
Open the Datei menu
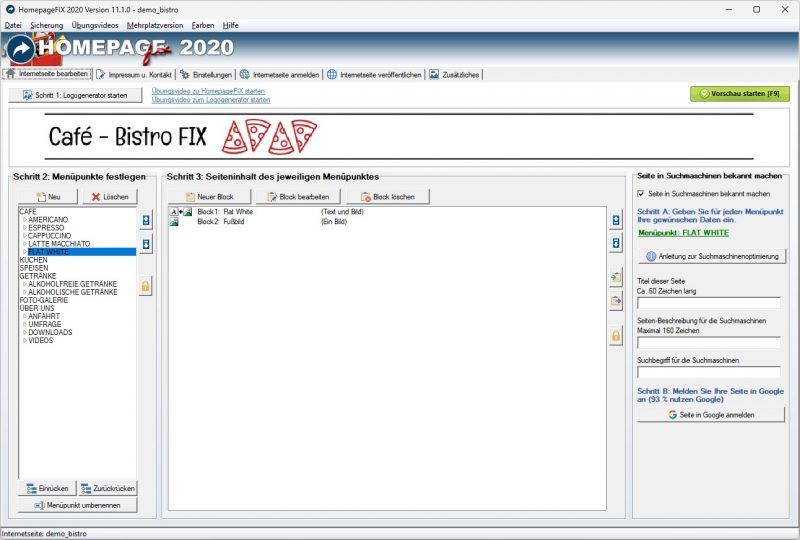13,25
